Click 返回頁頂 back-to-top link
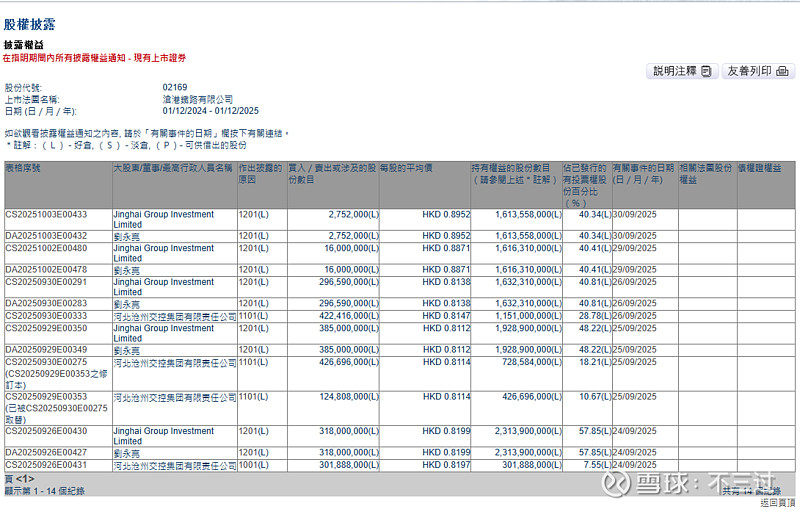Viewport: 800px width, 509px height. point(778,503)
